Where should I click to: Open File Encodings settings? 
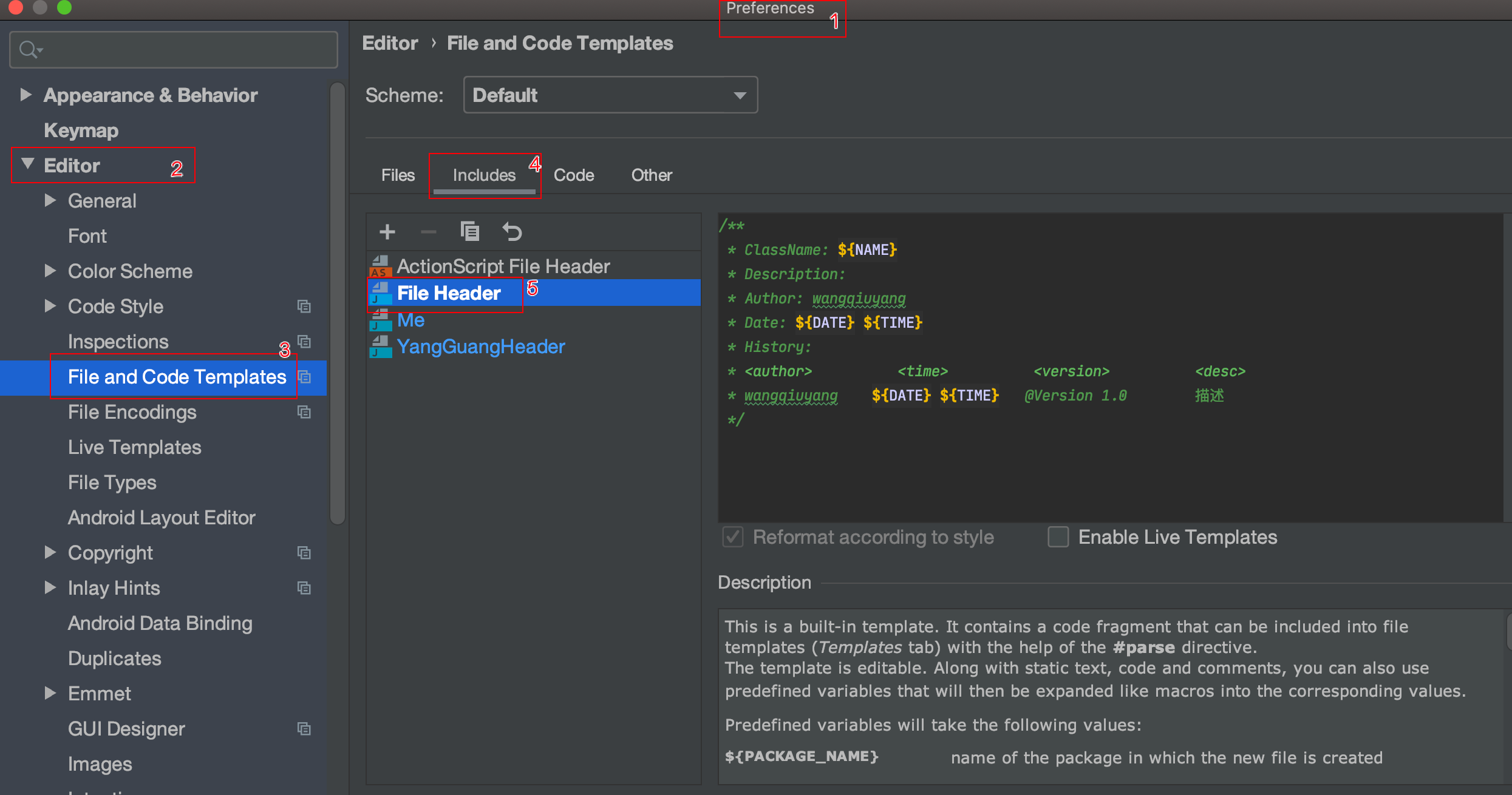click(x=132, y=412)
